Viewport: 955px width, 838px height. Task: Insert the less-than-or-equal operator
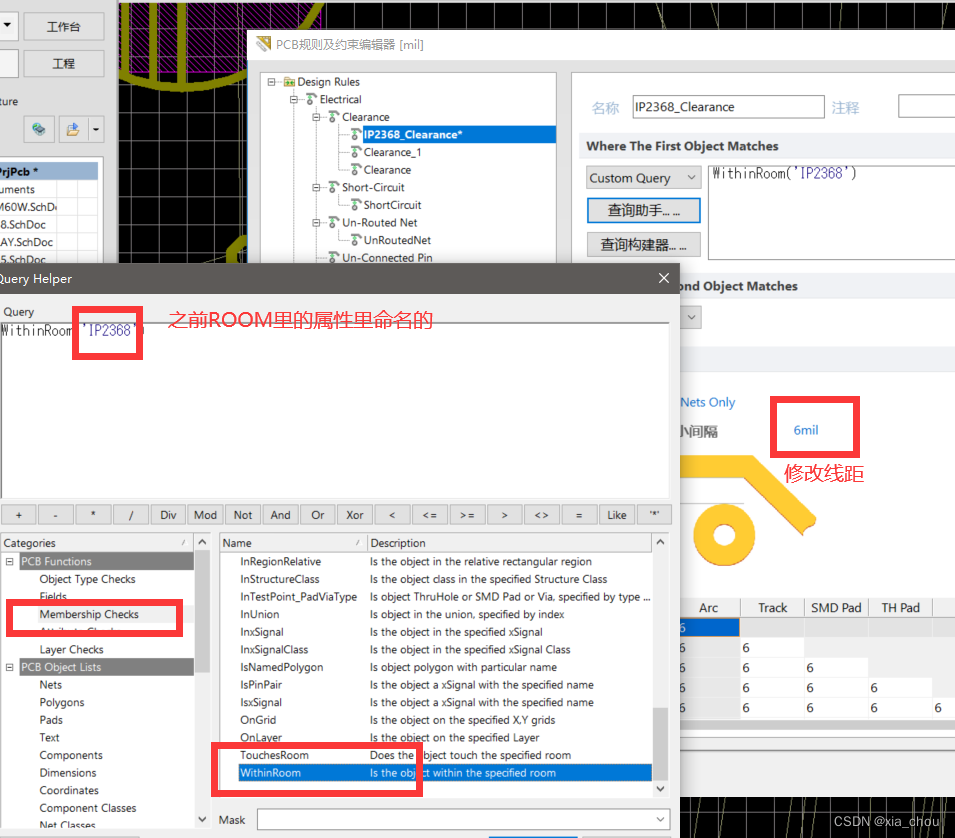click(429, 515)
